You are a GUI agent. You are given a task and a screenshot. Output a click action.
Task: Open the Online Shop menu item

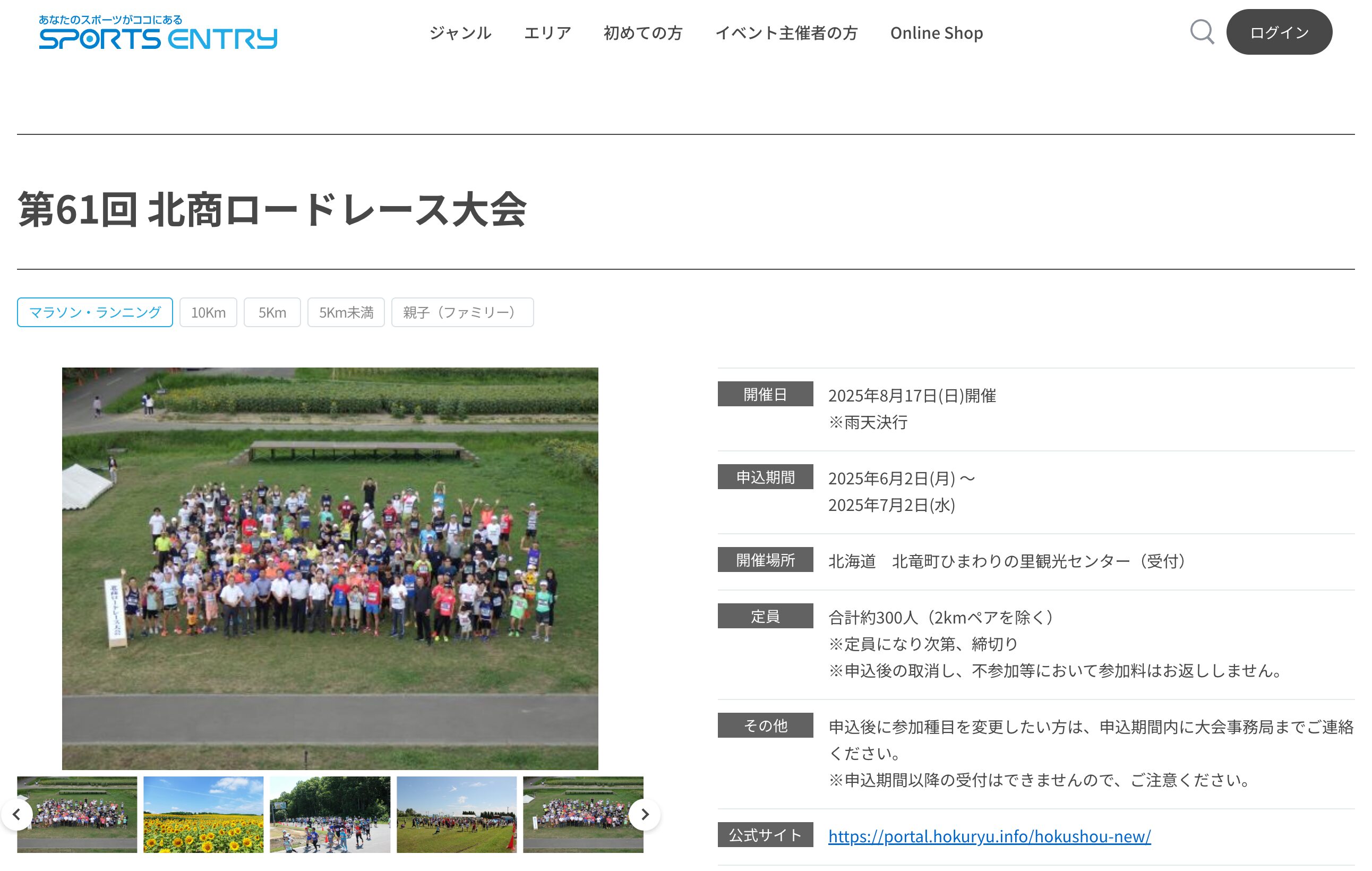tap(936, 32)
